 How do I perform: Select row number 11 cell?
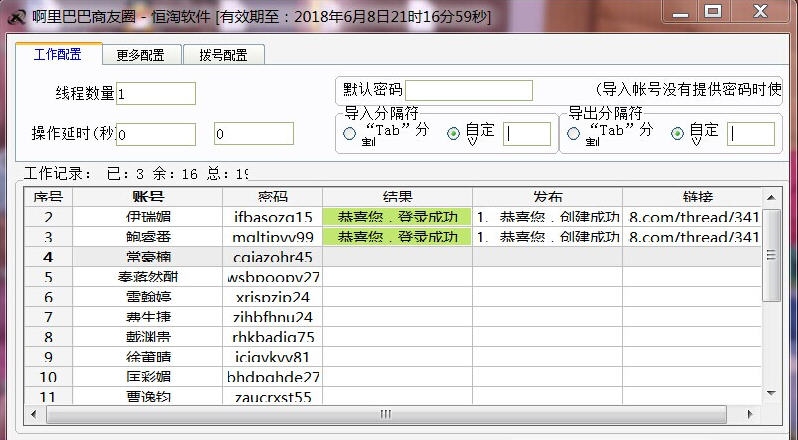(48, 396)
